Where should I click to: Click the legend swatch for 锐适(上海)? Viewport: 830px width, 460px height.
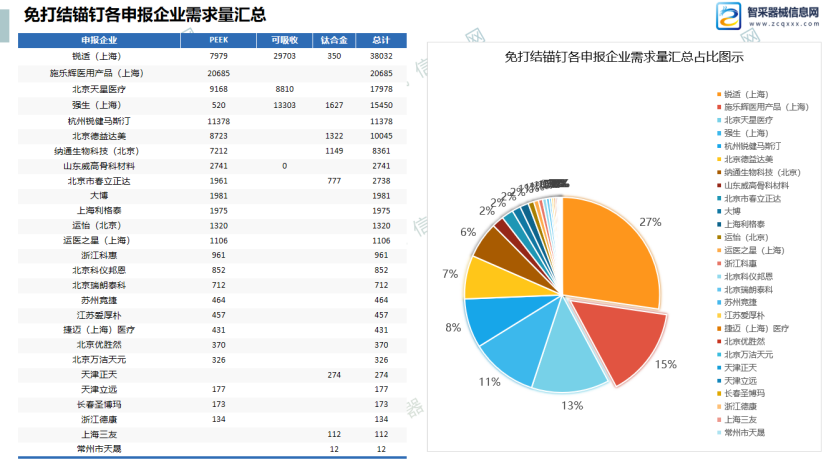pos(719,94)
